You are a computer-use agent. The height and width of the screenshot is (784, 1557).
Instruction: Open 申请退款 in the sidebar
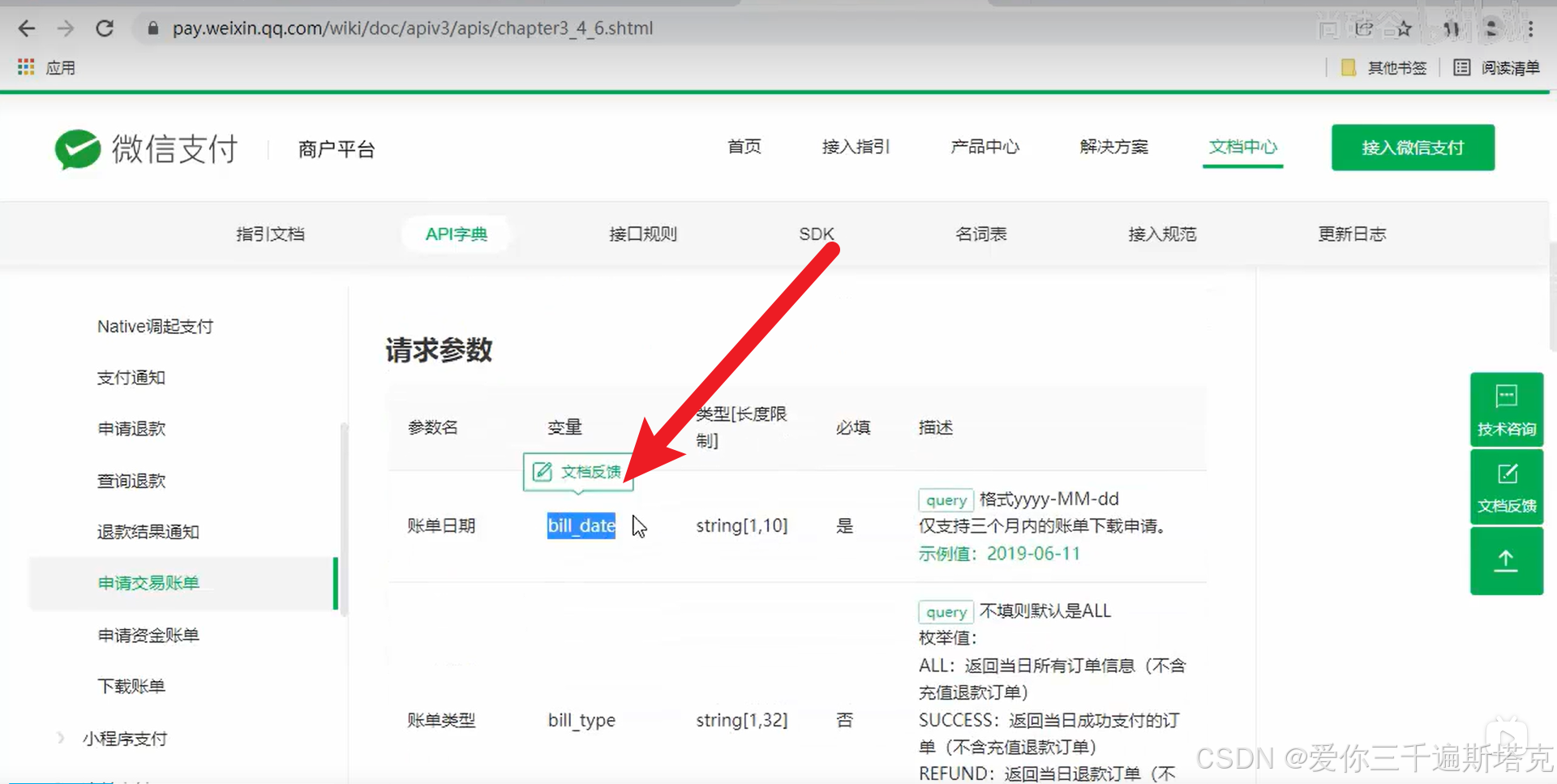click(x=131, y=429)
